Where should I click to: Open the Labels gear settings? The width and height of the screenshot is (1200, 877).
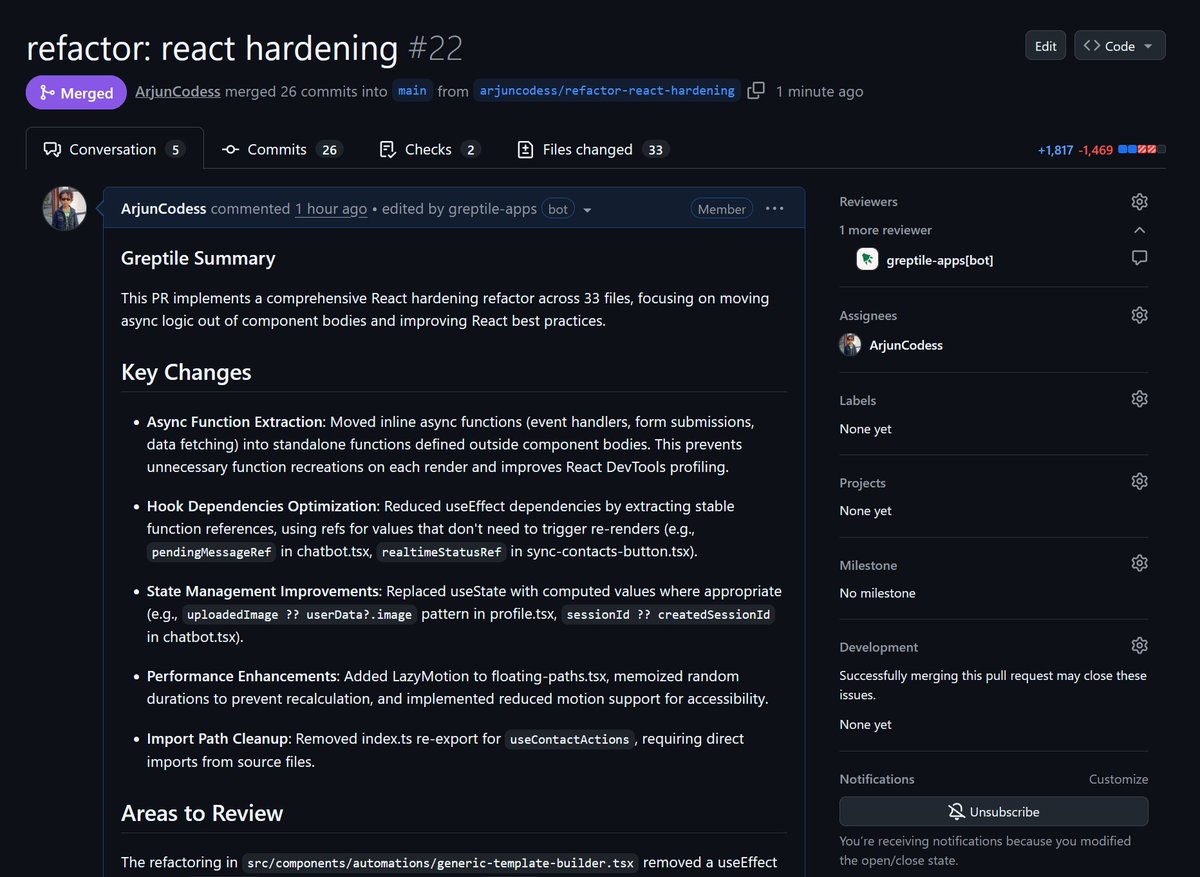[1139, 399]
